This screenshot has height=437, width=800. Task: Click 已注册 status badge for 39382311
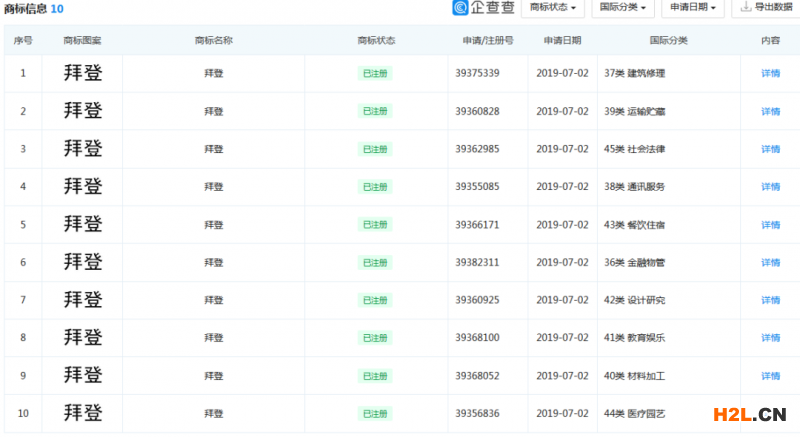coord(375,263)
